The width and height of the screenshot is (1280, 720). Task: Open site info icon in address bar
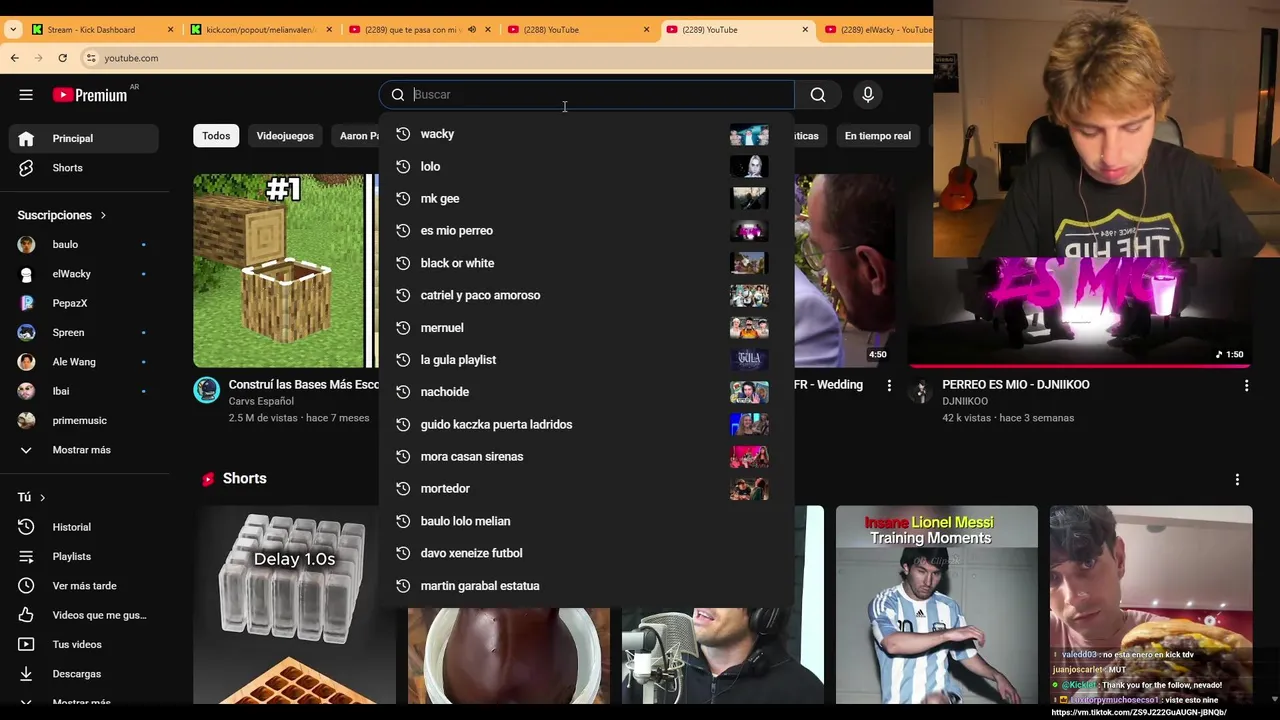coord(91,58)
